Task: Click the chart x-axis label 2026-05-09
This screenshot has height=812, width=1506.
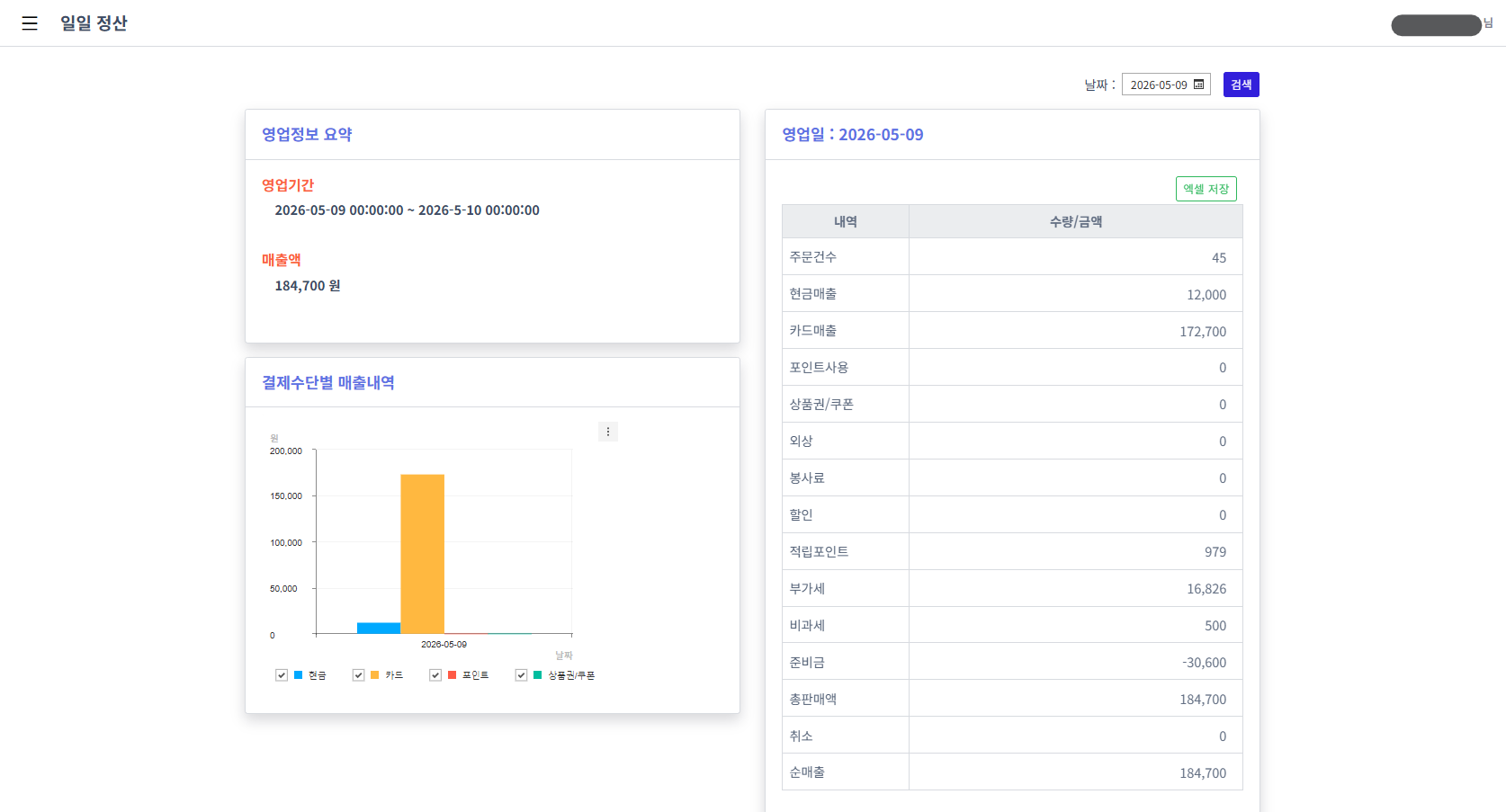Action: (x=444, y=645)
